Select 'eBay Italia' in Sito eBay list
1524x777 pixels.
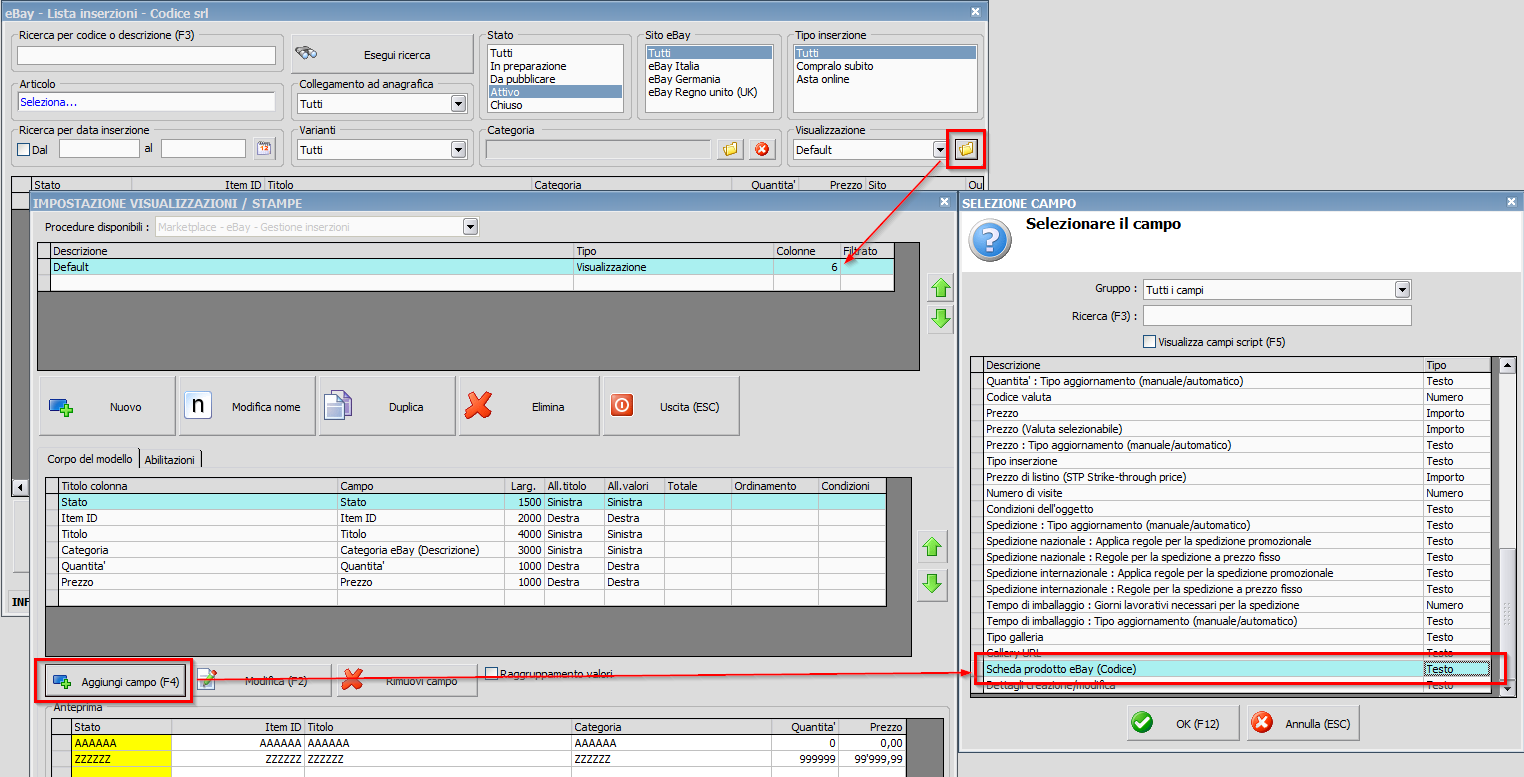point(709,66)
